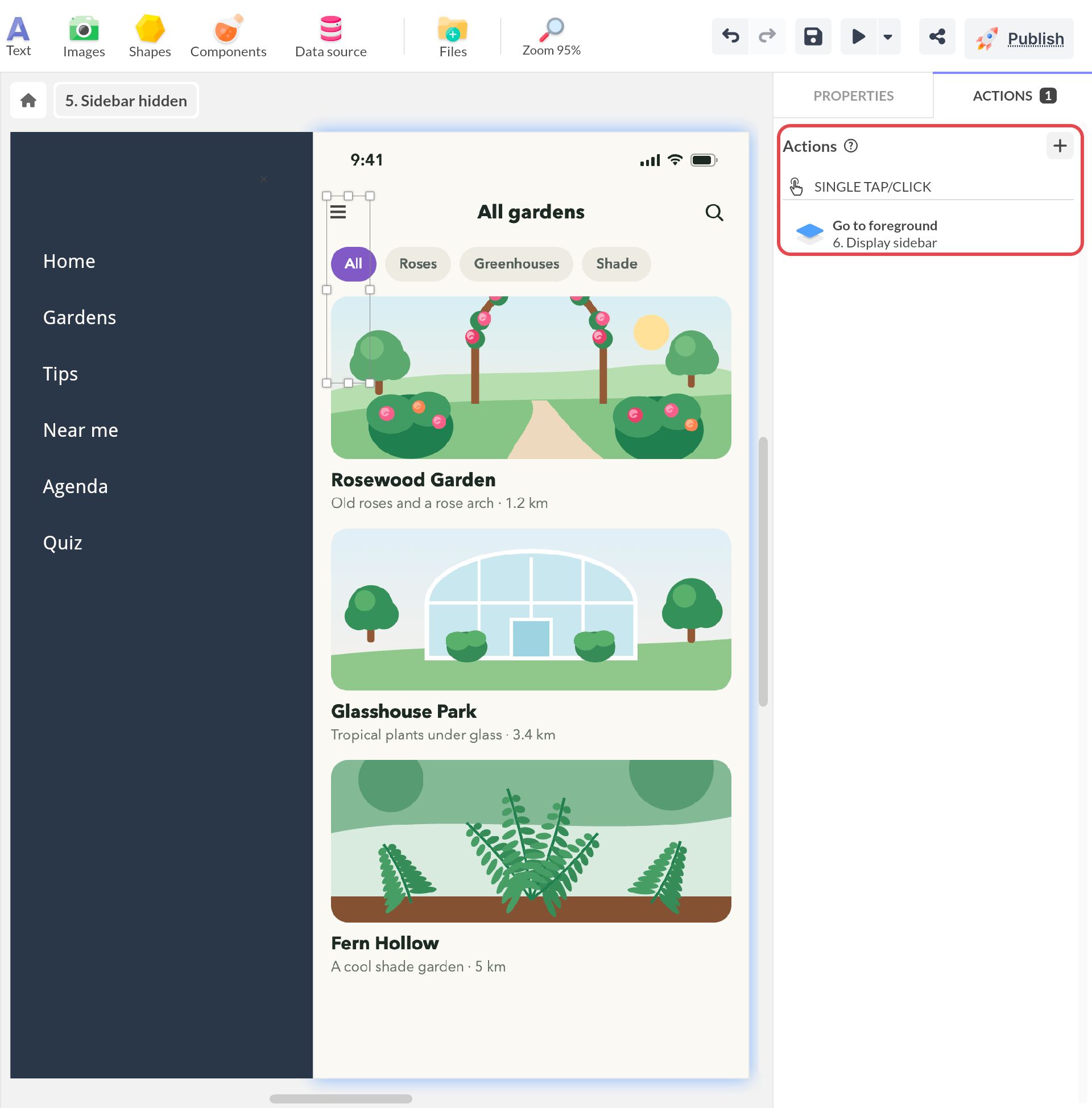Select the Shade filter chip
The image size is (1092, 1108).
[616, 264]
